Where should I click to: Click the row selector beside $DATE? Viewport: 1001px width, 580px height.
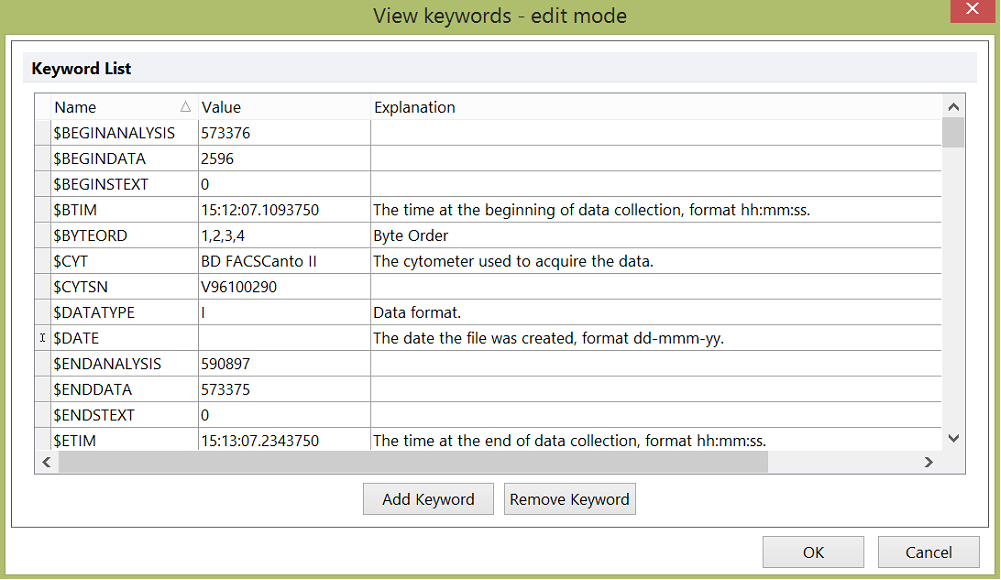point(43,338)
